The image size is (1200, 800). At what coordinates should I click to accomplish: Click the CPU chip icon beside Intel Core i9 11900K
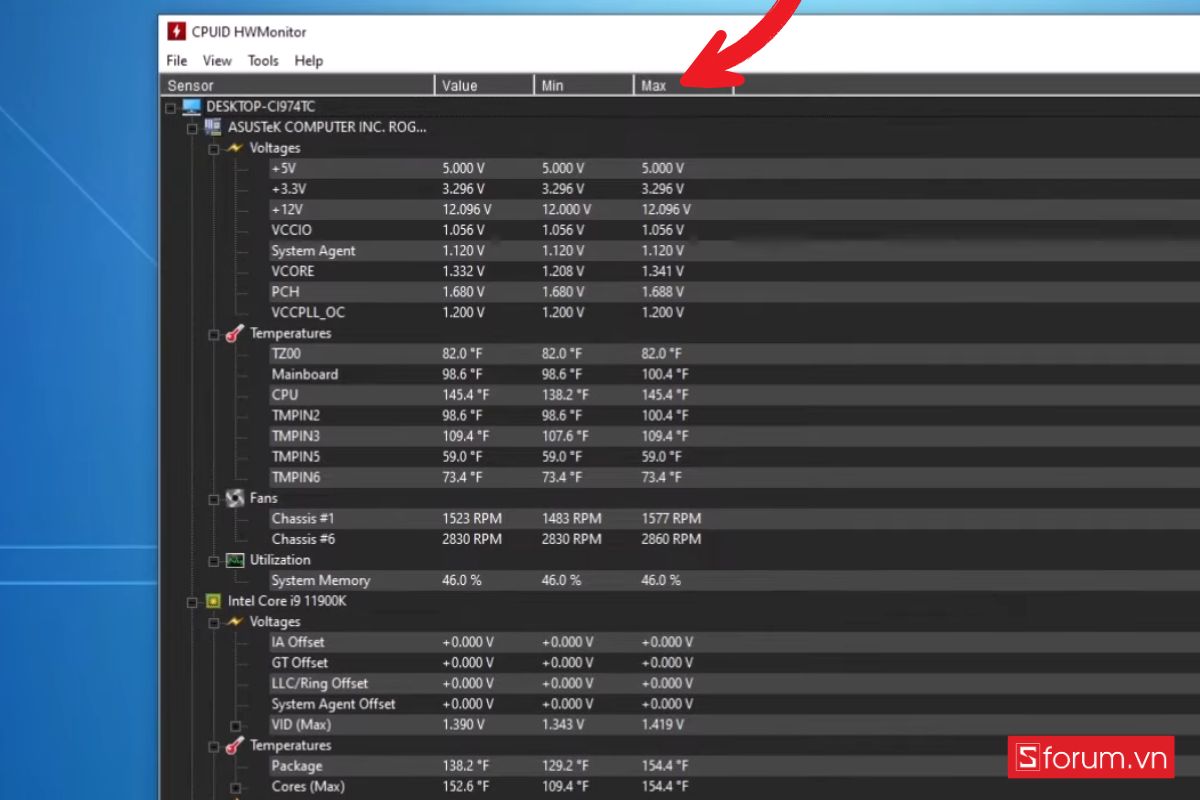pos(212,601)
